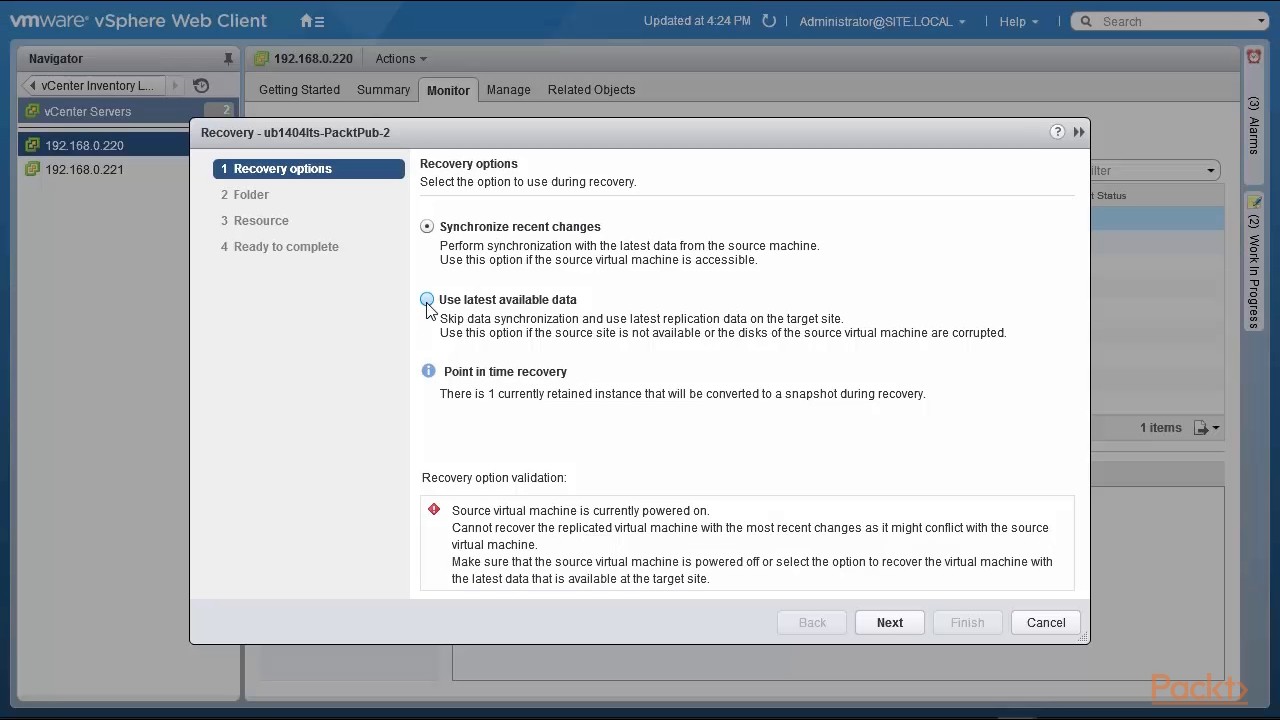
Task: Click the help question mark in Recovery dialog
Action: [1057, 132]
